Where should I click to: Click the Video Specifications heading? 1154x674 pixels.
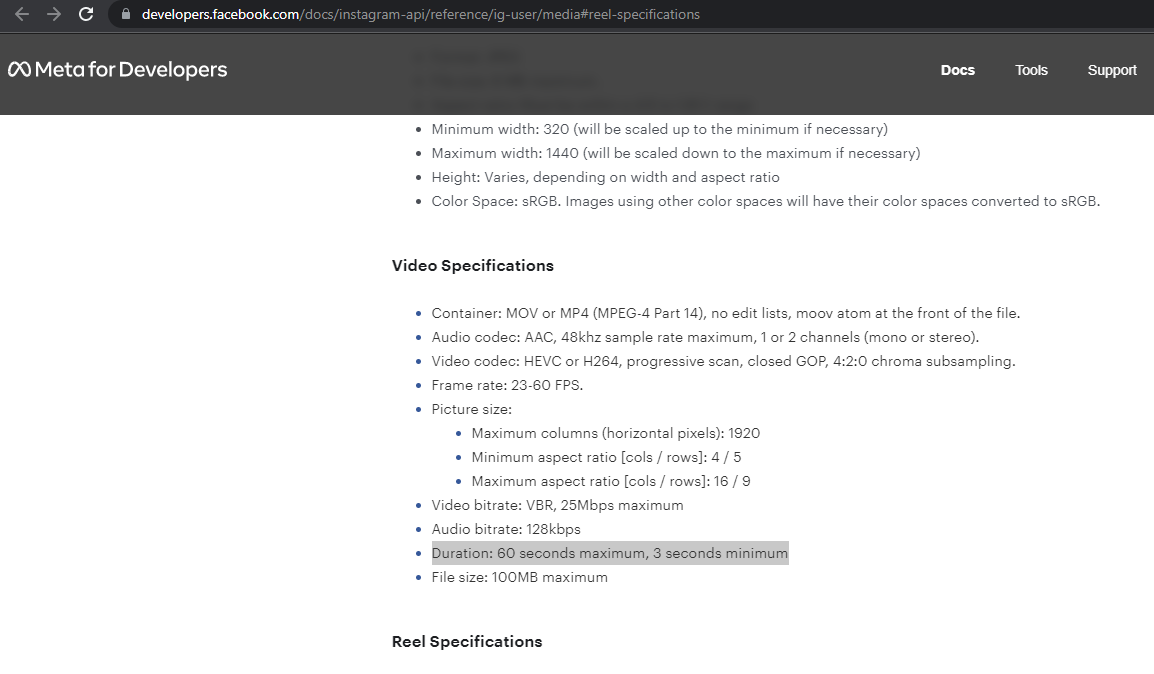pos(472,266)
